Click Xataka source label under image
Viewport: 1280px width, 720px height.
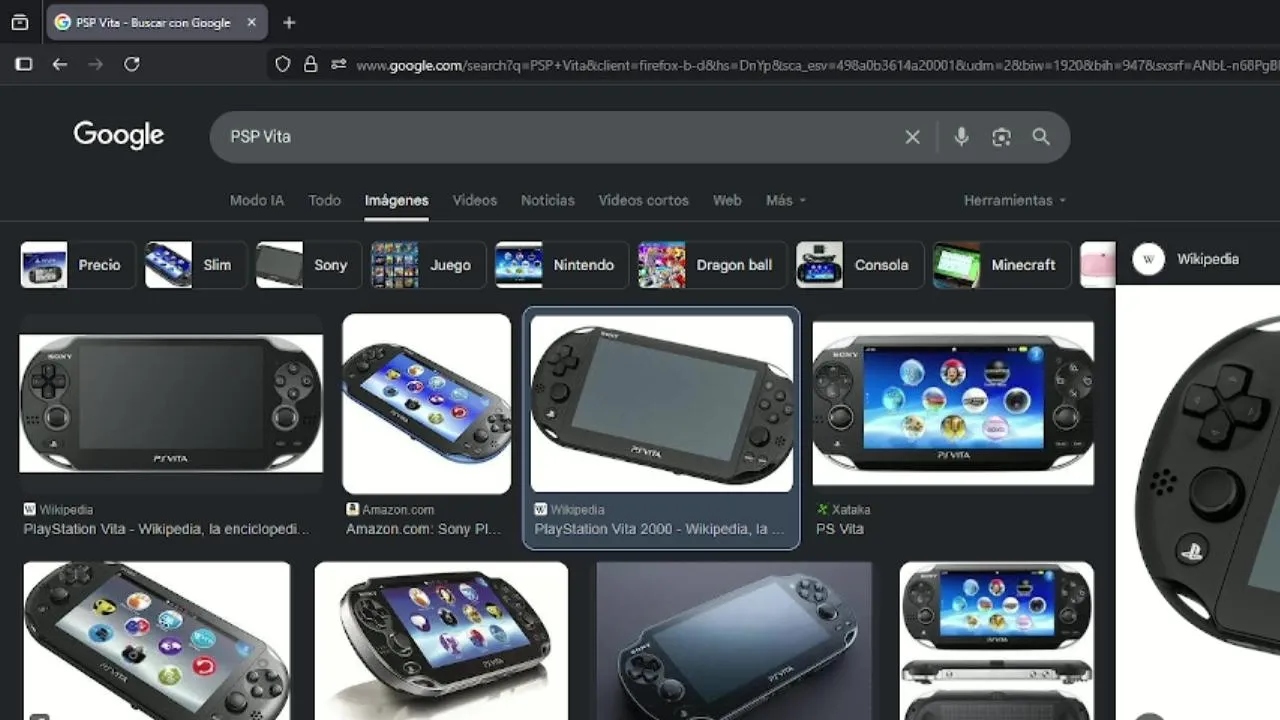click(843, 510)
